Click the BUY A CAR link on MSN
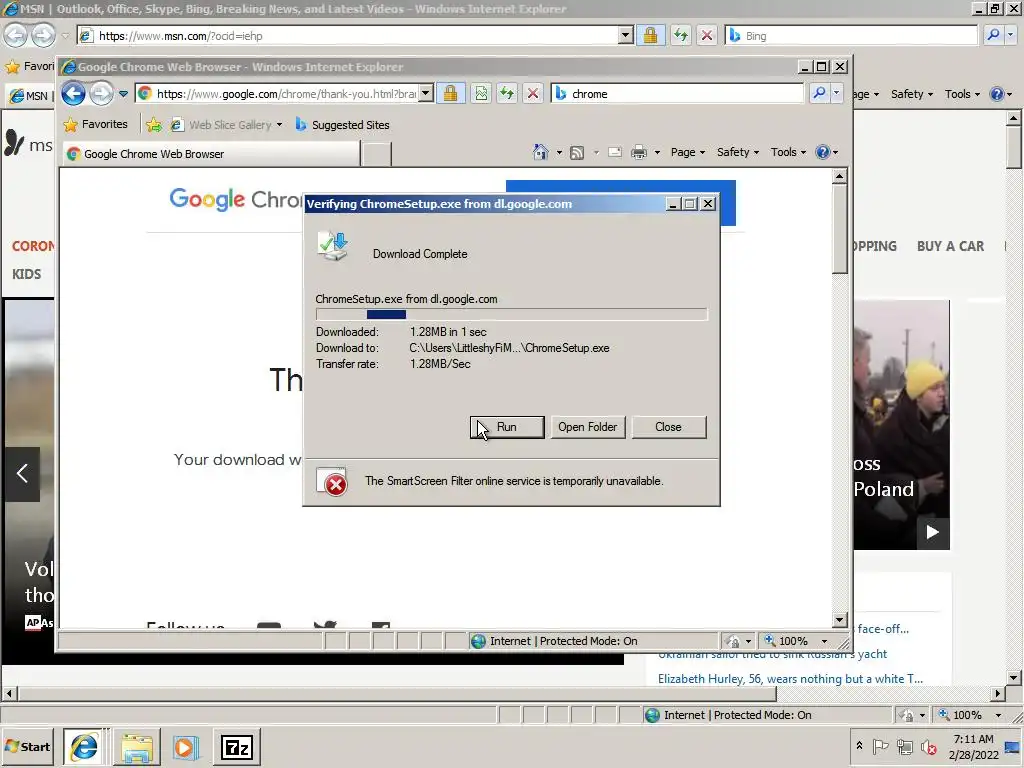 950,246
